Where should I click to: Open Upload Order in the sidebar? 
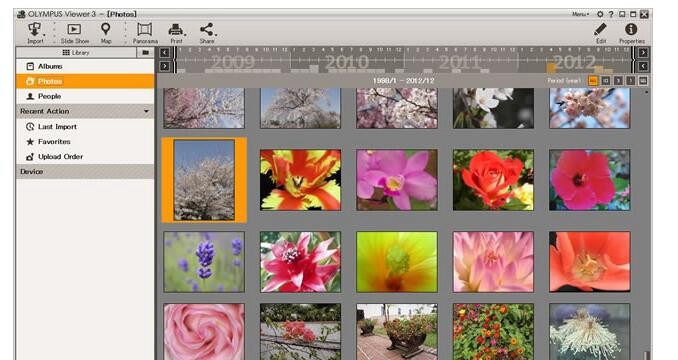pyautogui.click(x=85, y=156)
